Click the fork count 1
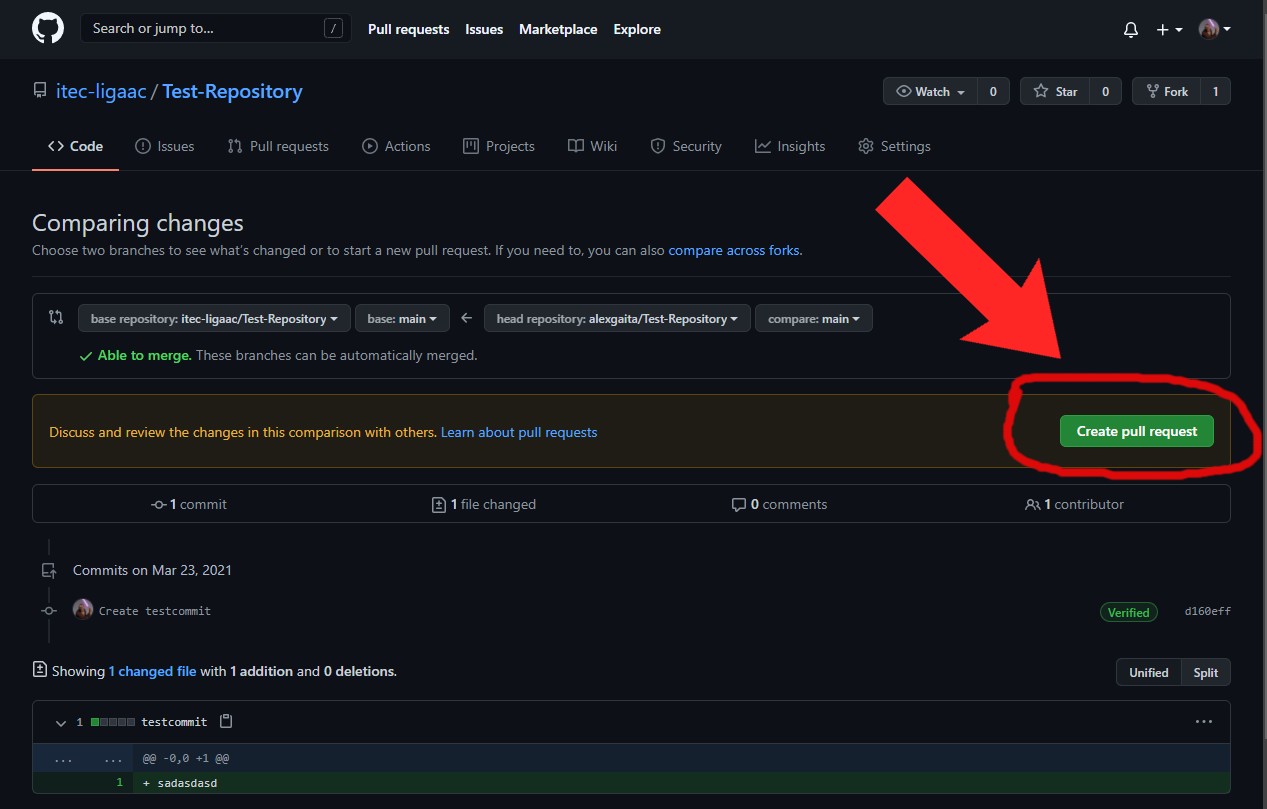1267x809 pixels. [x=1215, y=91]
